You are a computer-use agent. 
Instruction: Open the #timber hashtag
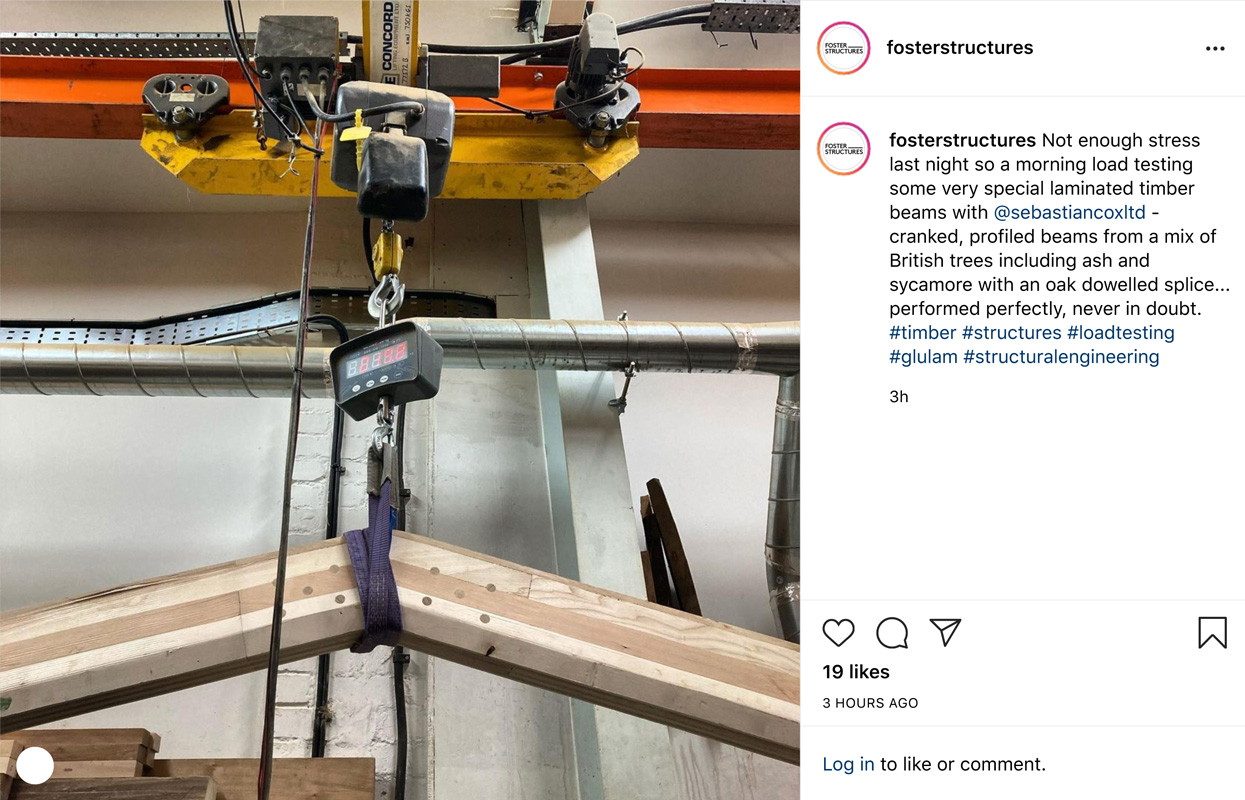click(923, 332)
